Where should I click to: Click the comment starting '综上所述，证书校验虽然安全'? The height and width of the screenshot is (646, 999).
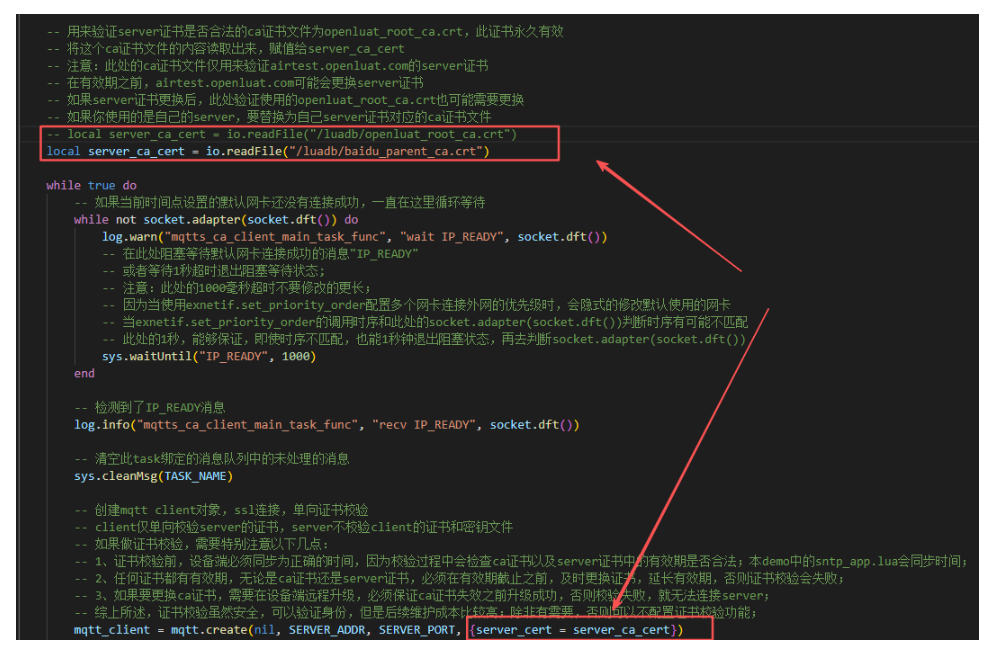[x=415, y=613]
